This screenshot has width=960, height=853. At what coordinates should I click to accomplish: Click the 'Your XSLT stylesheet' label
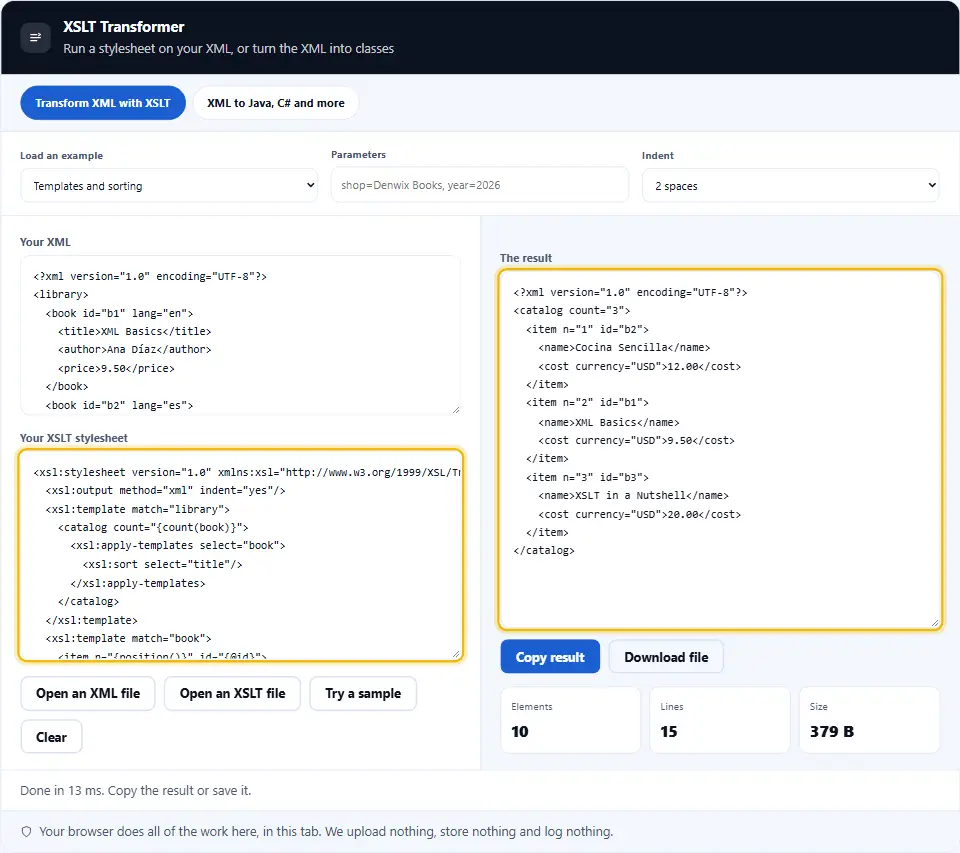click(73, 438)
